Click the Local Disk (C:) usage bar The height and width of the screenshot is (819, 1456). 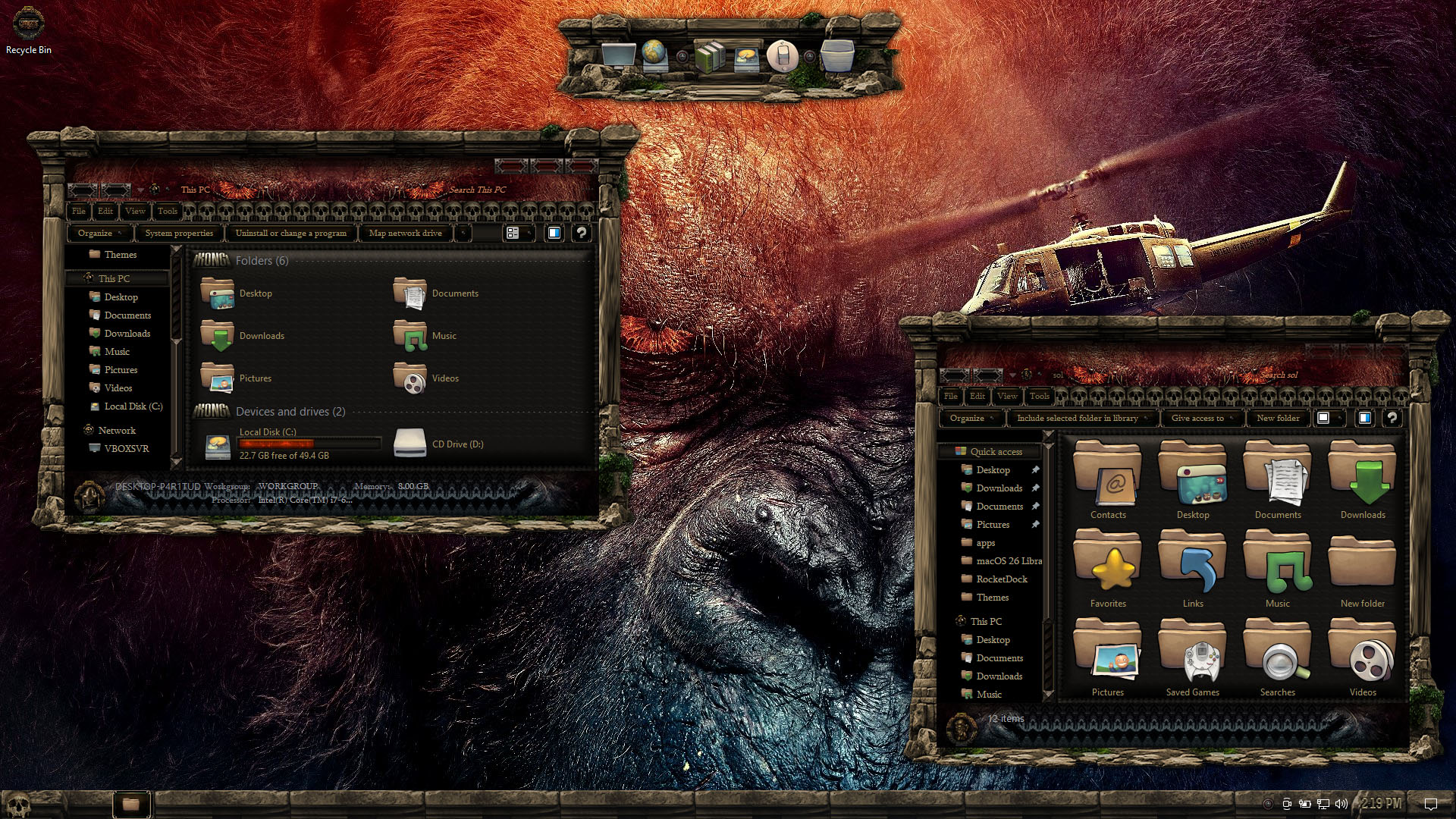[309, 444]
